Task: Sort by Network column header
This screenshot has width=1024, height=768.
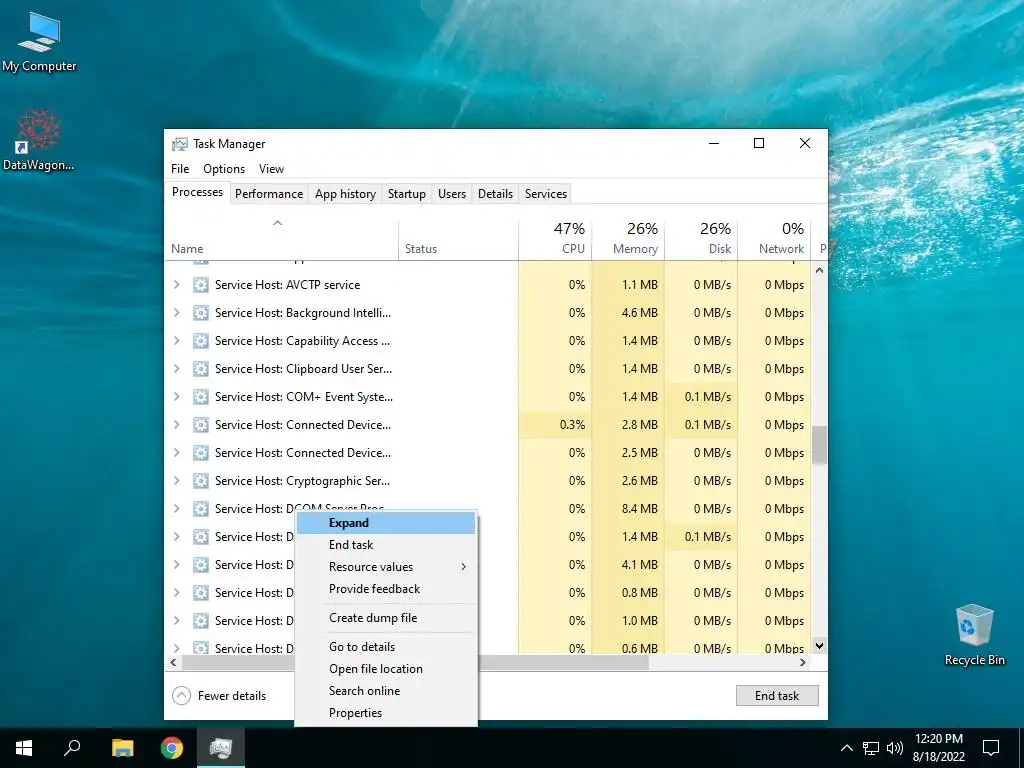Action: coord(775,238)
